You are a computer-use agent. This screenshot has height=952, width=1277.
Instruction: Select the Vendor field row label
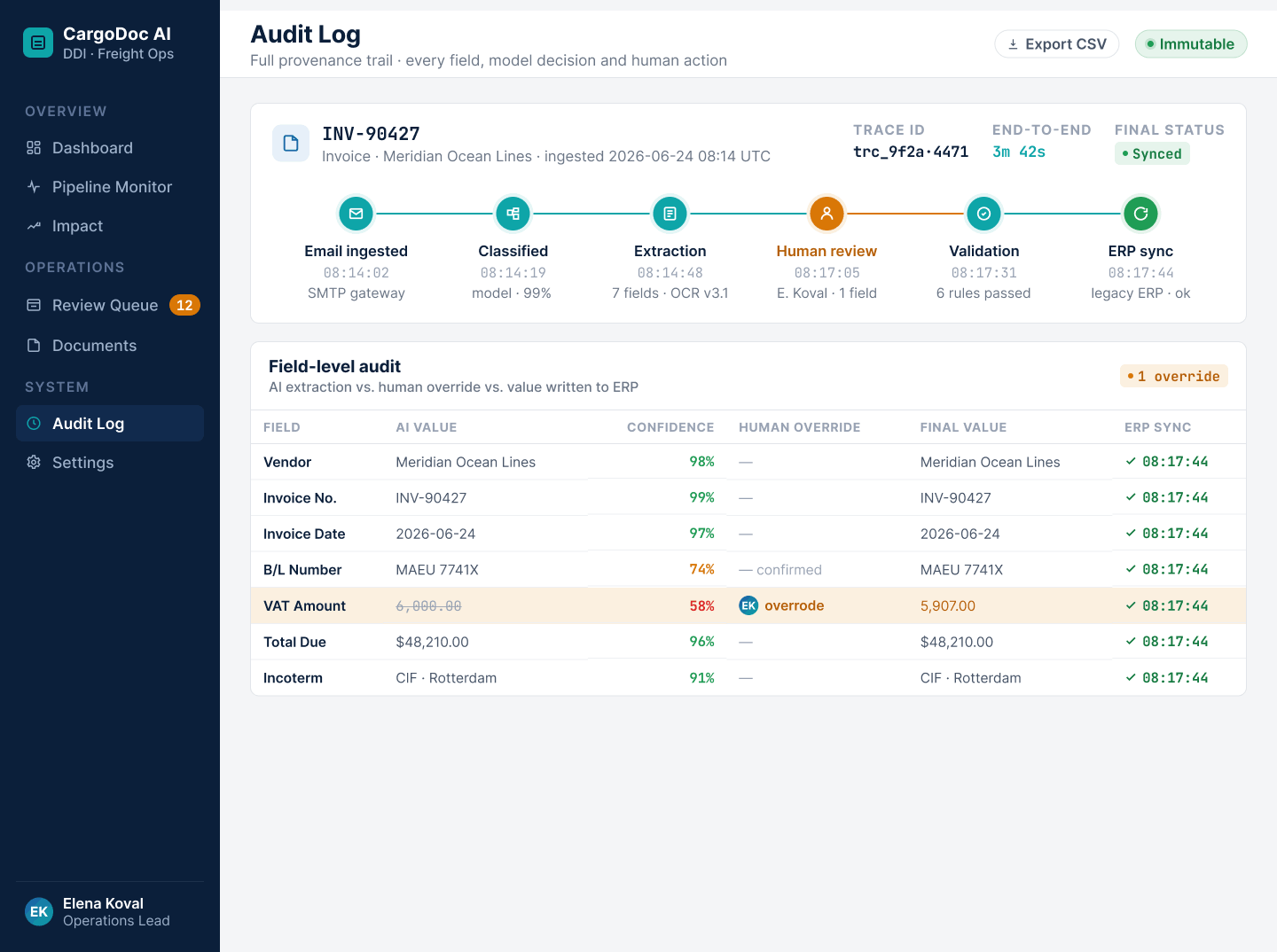click(287, 462)
